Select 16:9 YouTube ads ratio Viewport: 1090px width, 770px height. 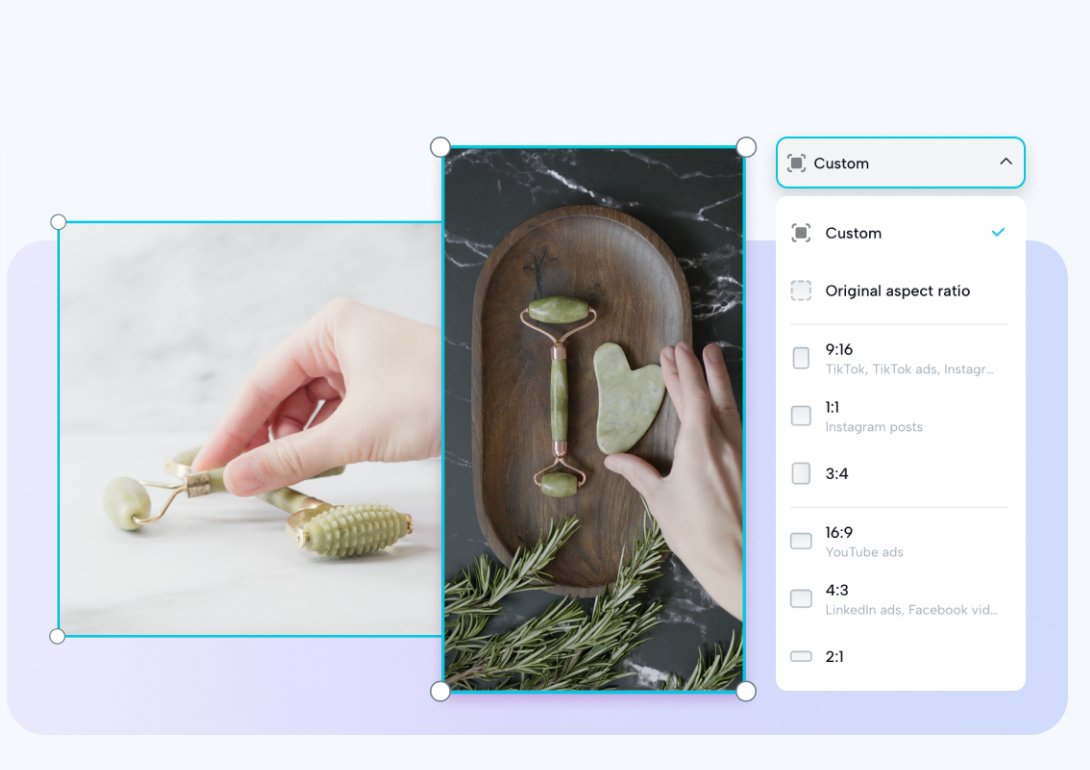(900, 541)
